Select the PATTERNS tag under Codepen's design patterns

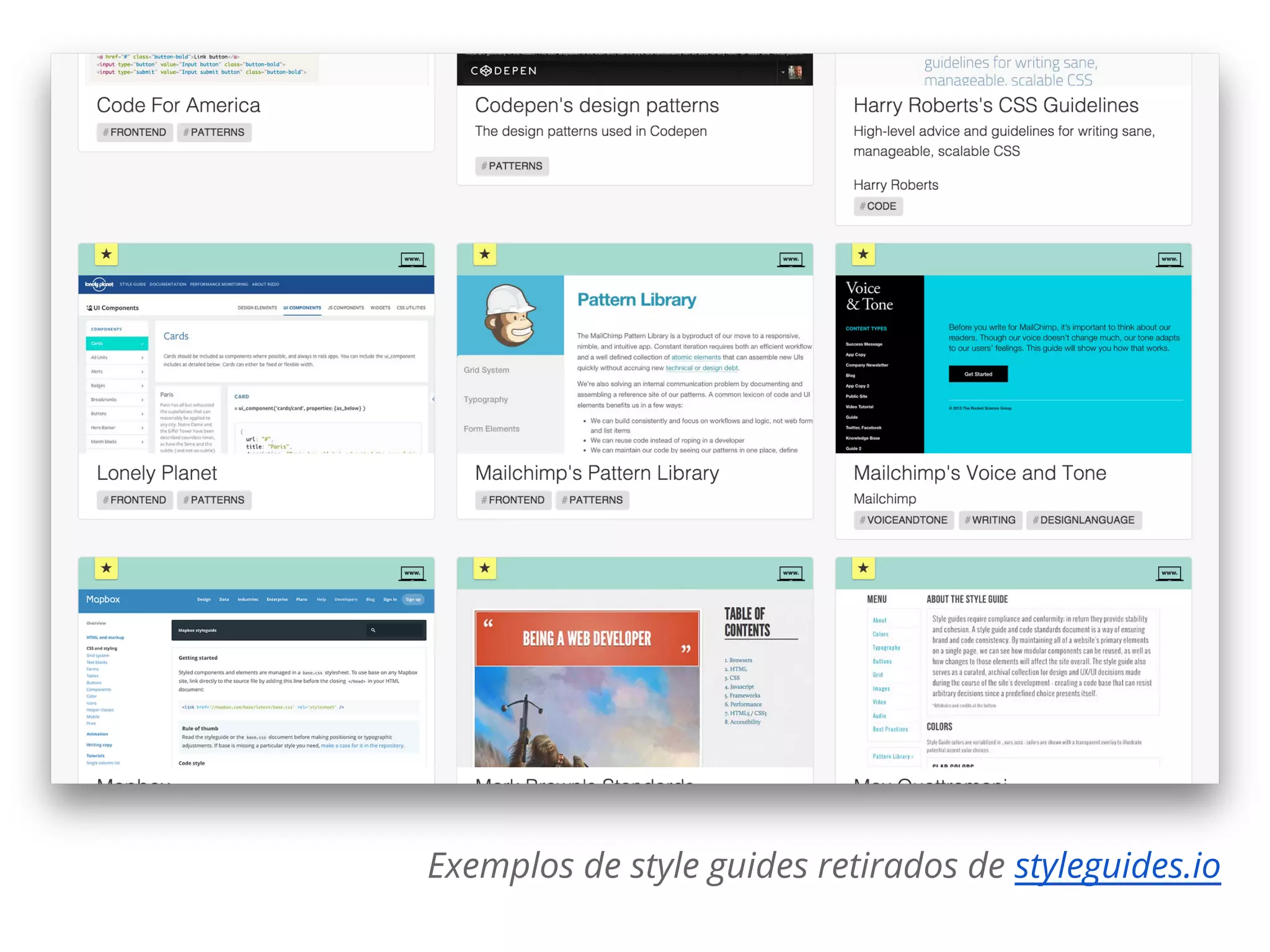[x=512, y=165]
